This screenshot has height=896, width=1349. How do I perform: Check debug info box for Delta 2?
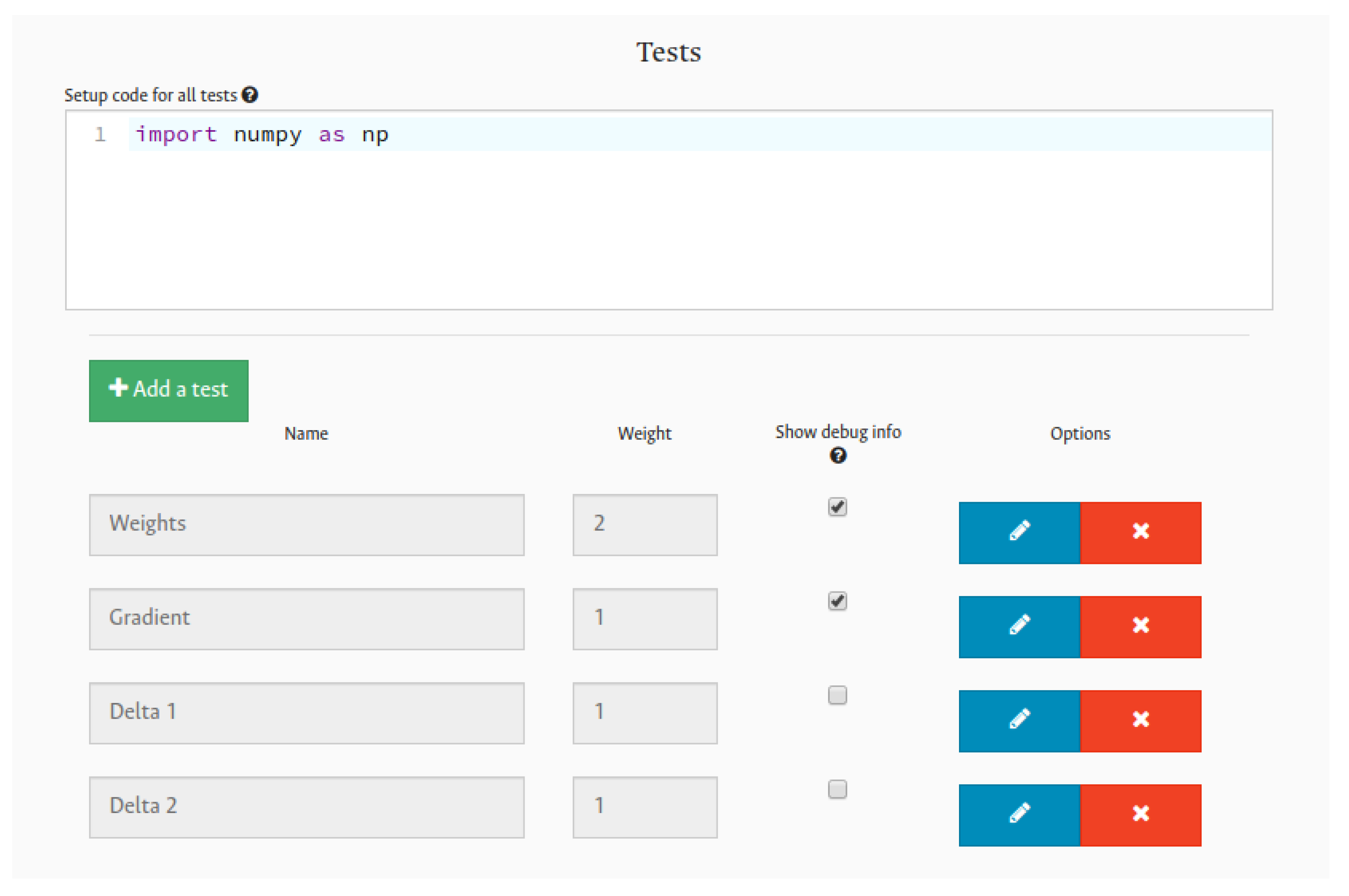pyautogui.click(x=837, y=789)
